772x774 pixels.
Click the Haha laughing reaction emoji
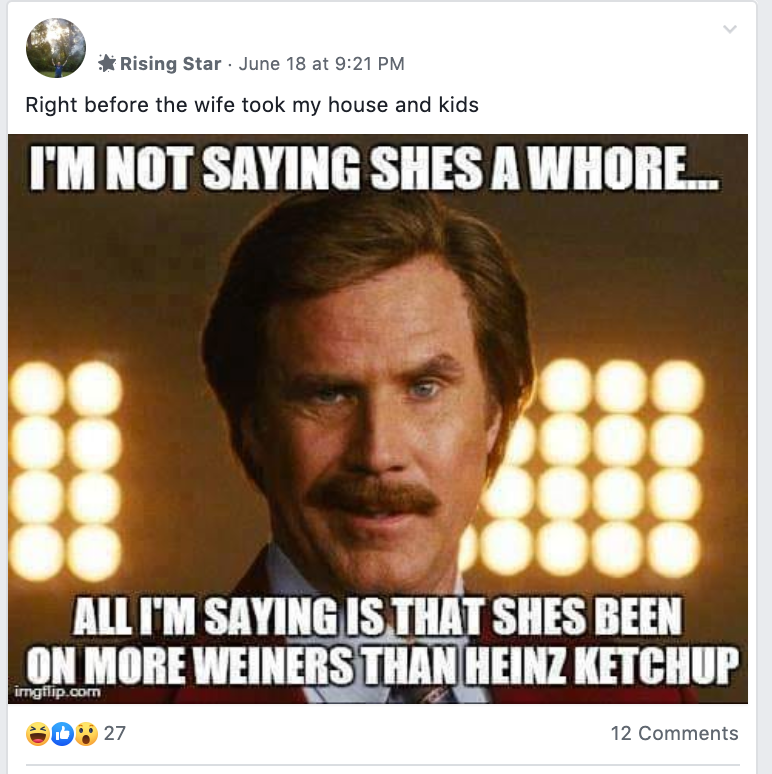(38, 734)
